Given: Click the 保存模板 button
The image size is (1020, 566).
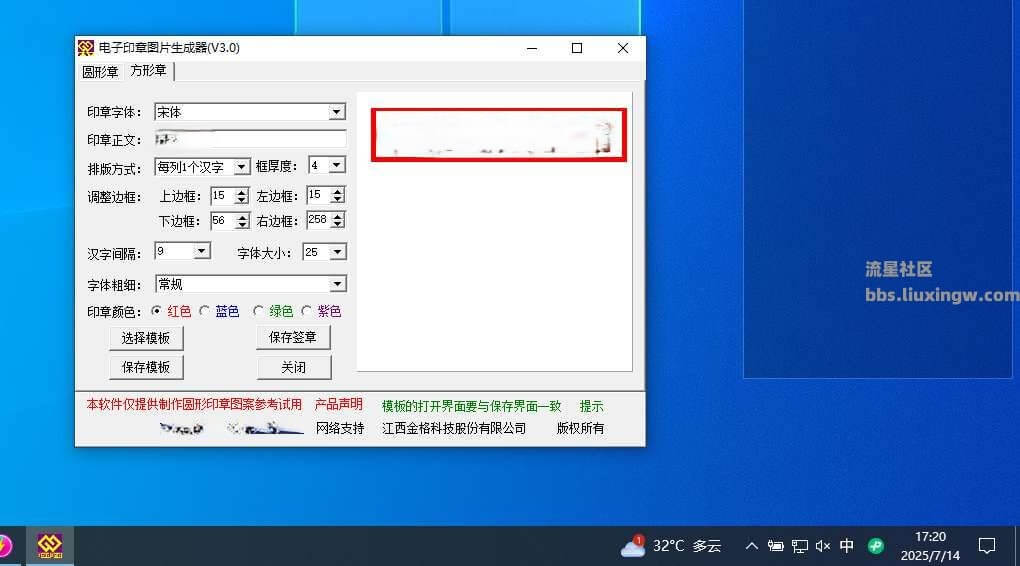Looking at the screenshot, I should pos(146,367).
